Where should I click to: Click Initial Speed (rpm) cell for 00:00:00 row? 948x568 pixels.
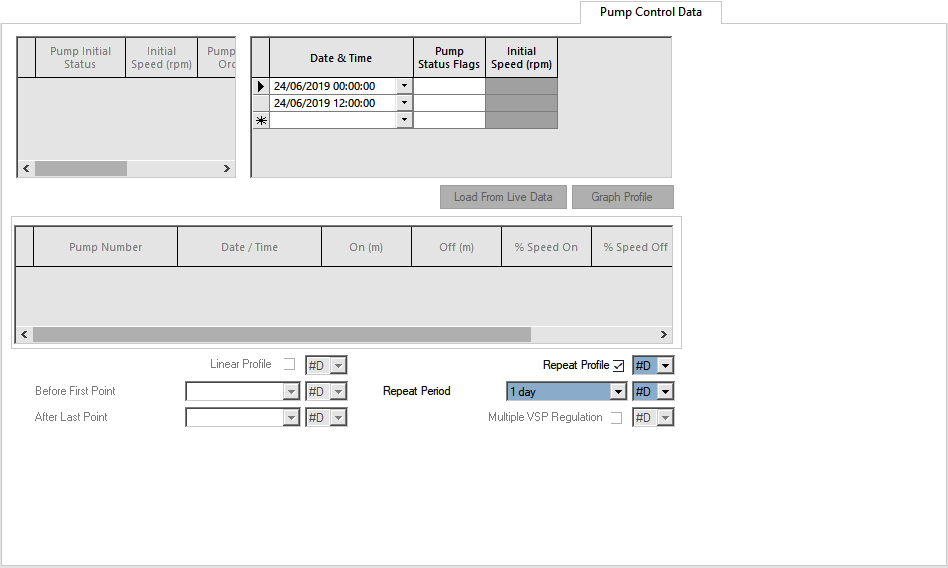pos(521,86)
